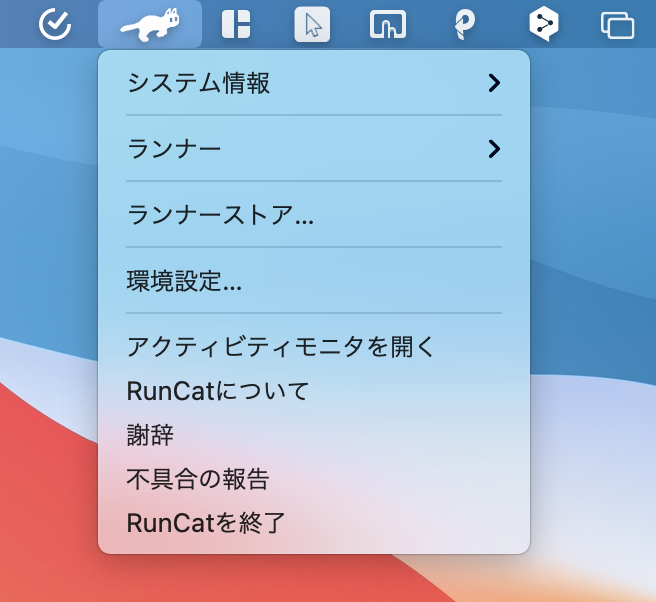Open 環境設定… preferences
This screenshot has height=602, width=656.
(x=314, y=281)
